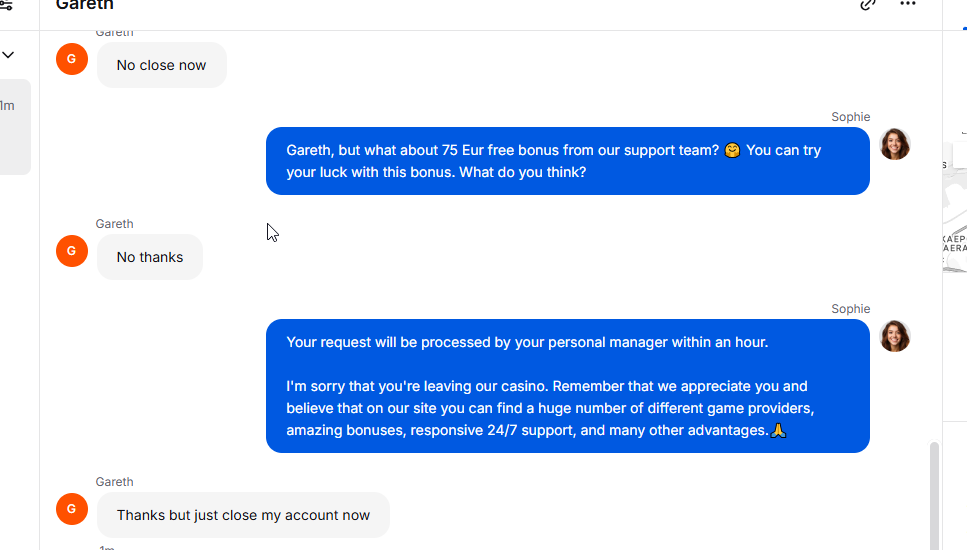This screenshot has height=550, width=967.
Task: Collapse the sidebar chevron arrow
Action: [8, 55]
